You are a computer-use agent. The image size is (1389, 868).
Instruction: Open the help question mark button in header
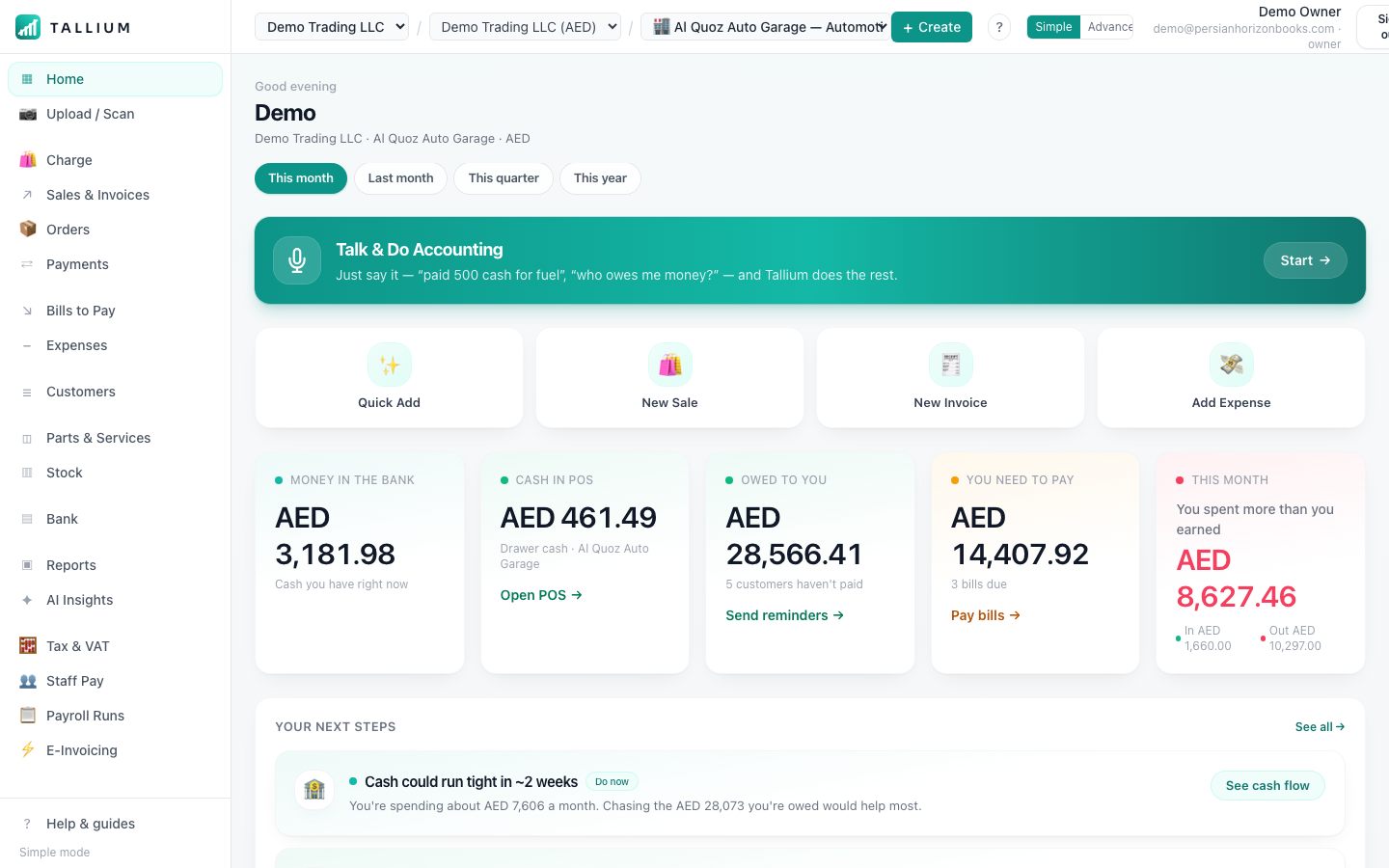click(x=999, y=27)
